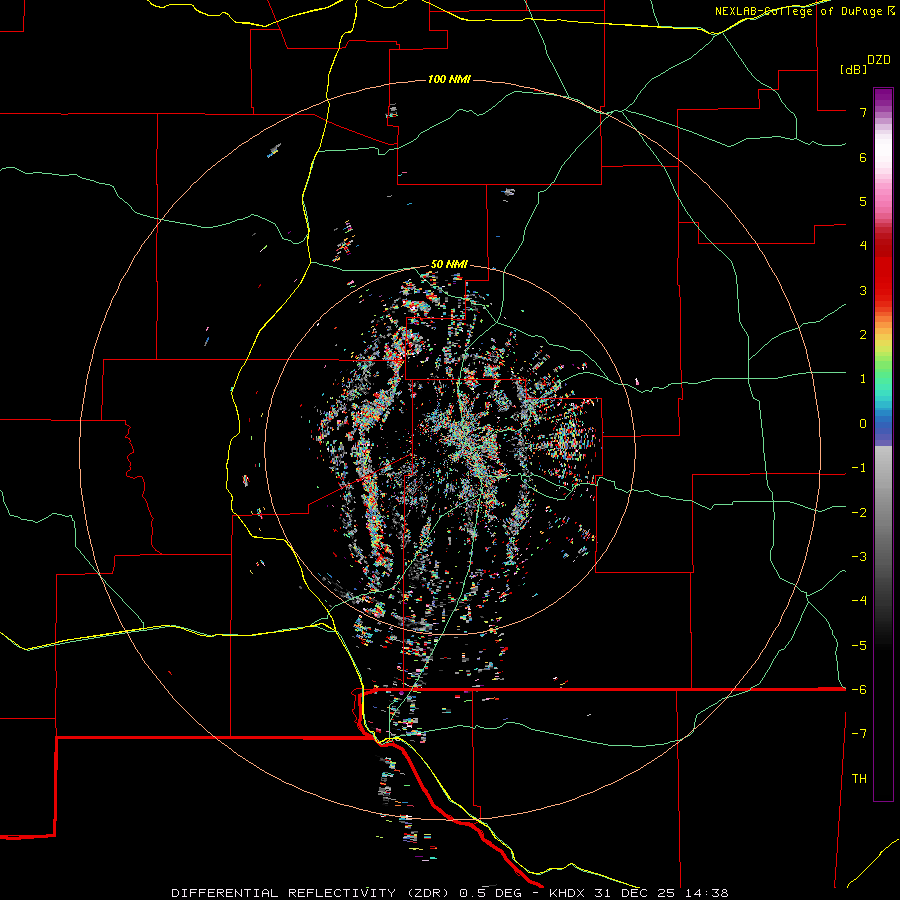Click the 50 NMI range ring label

pos(449,265)
